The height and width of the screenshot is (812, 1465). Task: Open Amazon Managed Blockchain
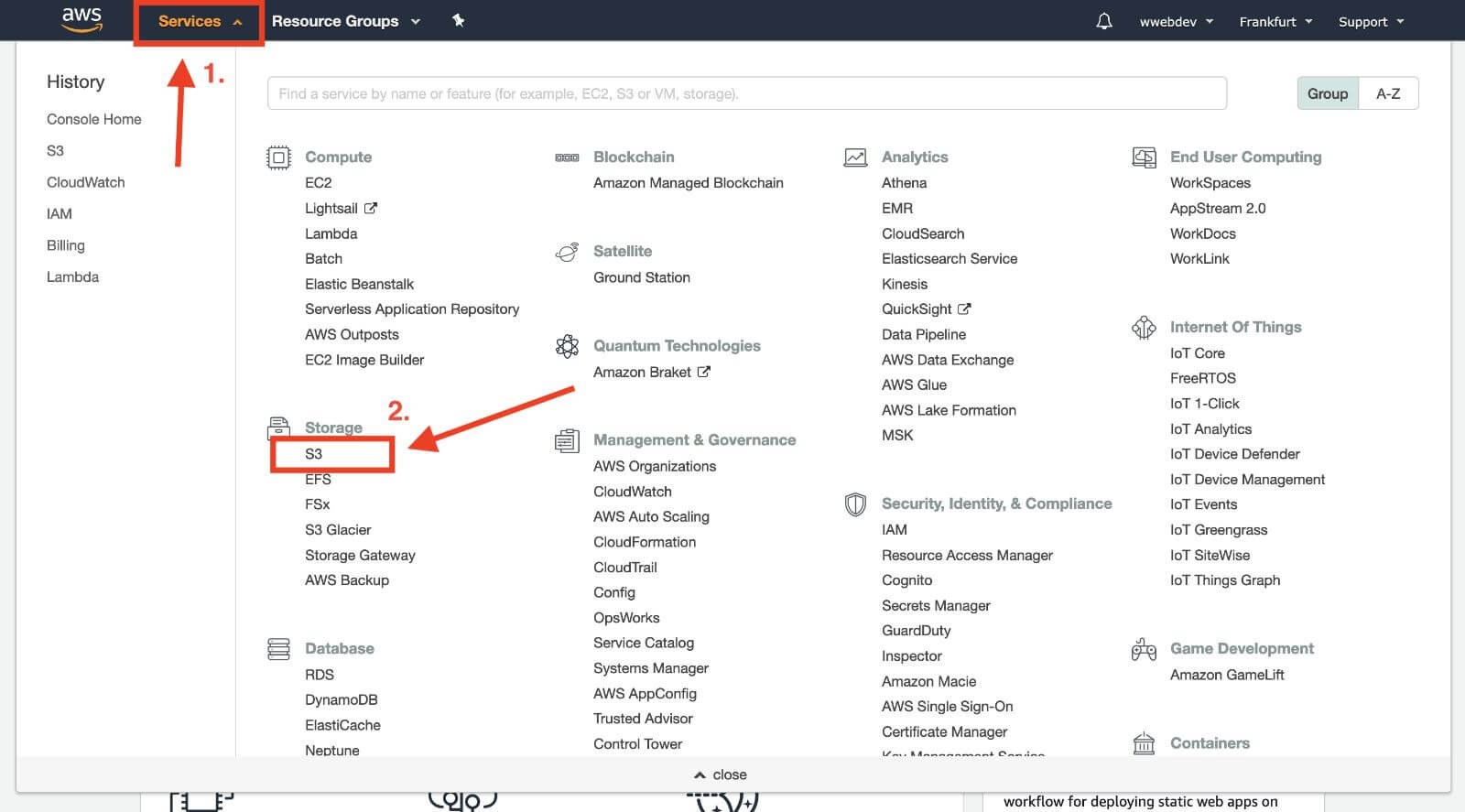click(x=689, y=183)
